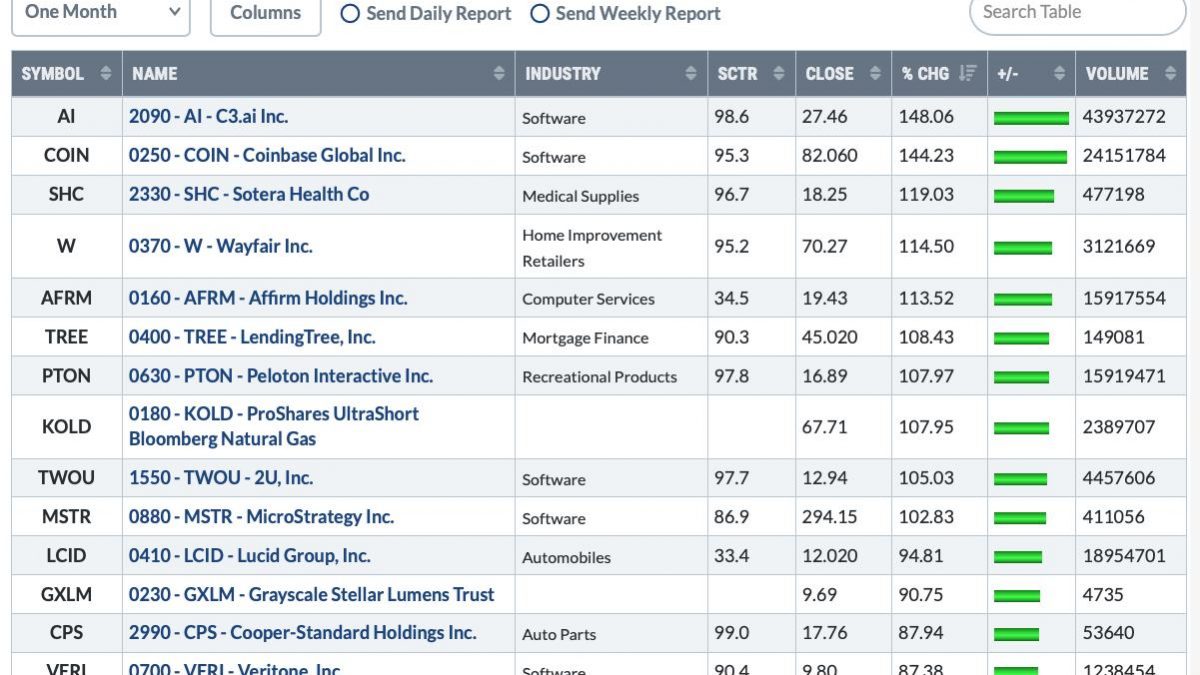1200x675 pixels.
Task: Click the SYMBOL cell reading PTON
Action: [66, 376]
